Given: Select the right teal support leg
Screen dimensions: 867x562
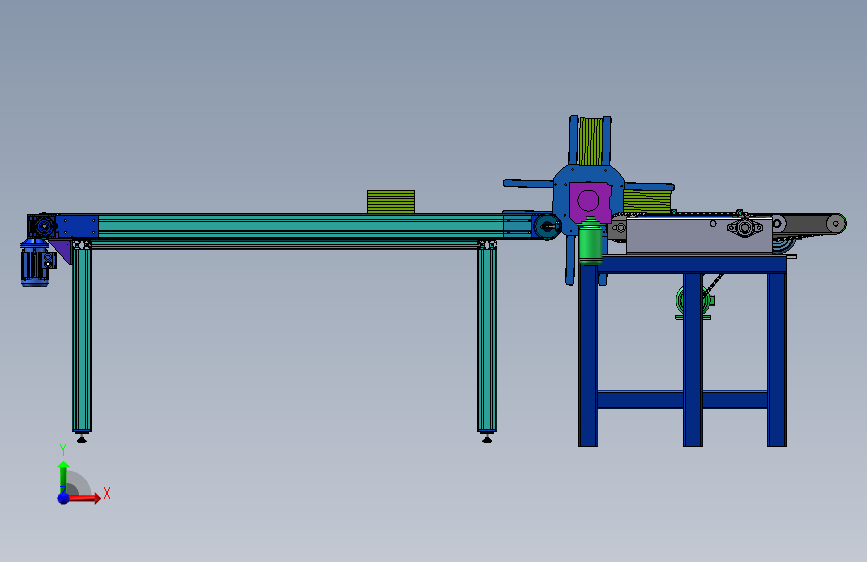Looking at the screenshot, I should coord(487,340).
